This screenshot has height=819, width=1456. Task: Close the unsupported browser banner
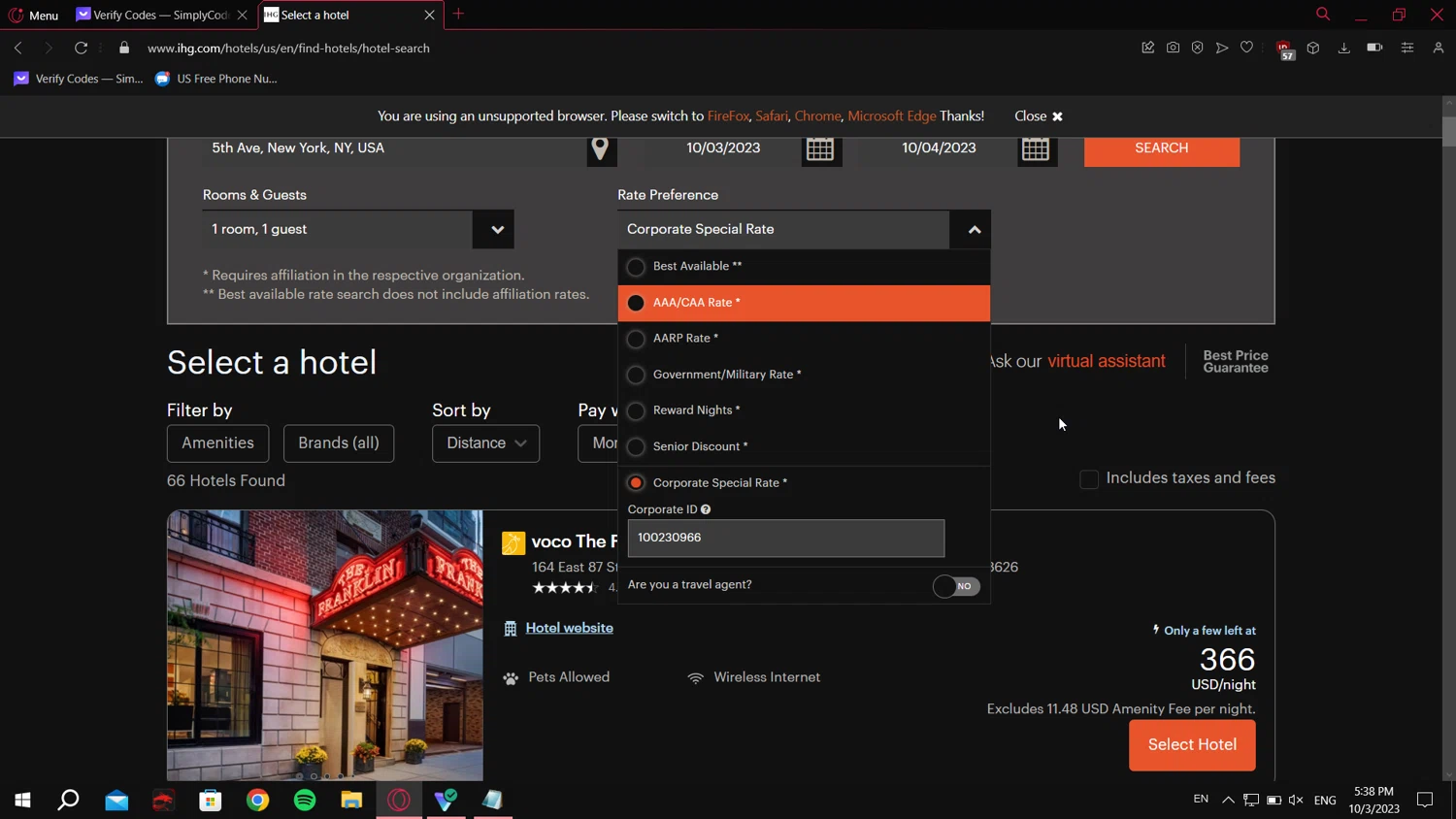(1039, 115)
